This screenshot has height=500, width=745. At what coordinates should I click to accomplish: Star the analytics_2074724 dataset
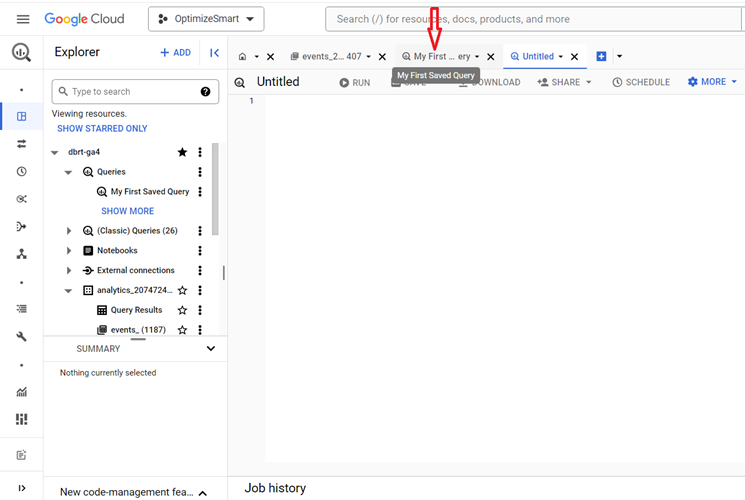coord(182,290)
